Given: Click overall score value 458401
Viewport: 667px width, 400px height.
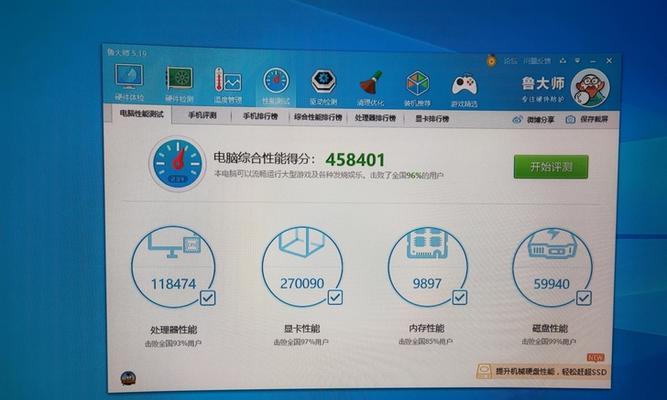Looking at the screenshot, I should 355,160.
